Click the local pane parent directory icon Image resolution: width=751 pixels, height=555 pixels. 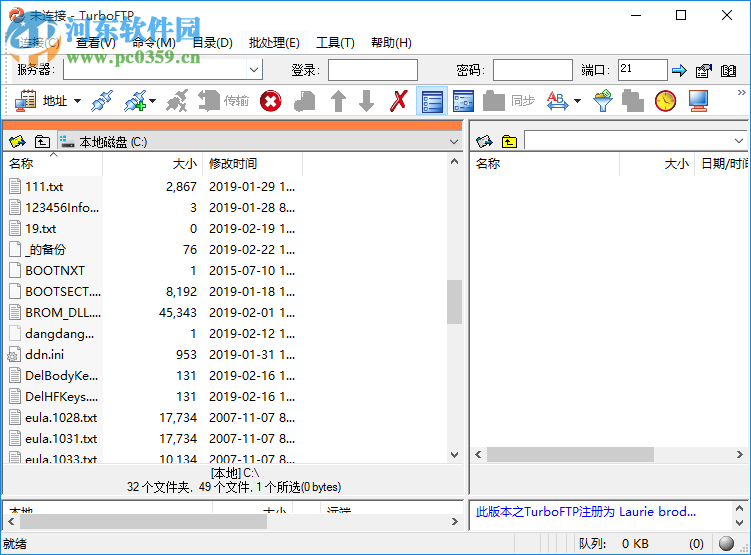click(42, 142)
